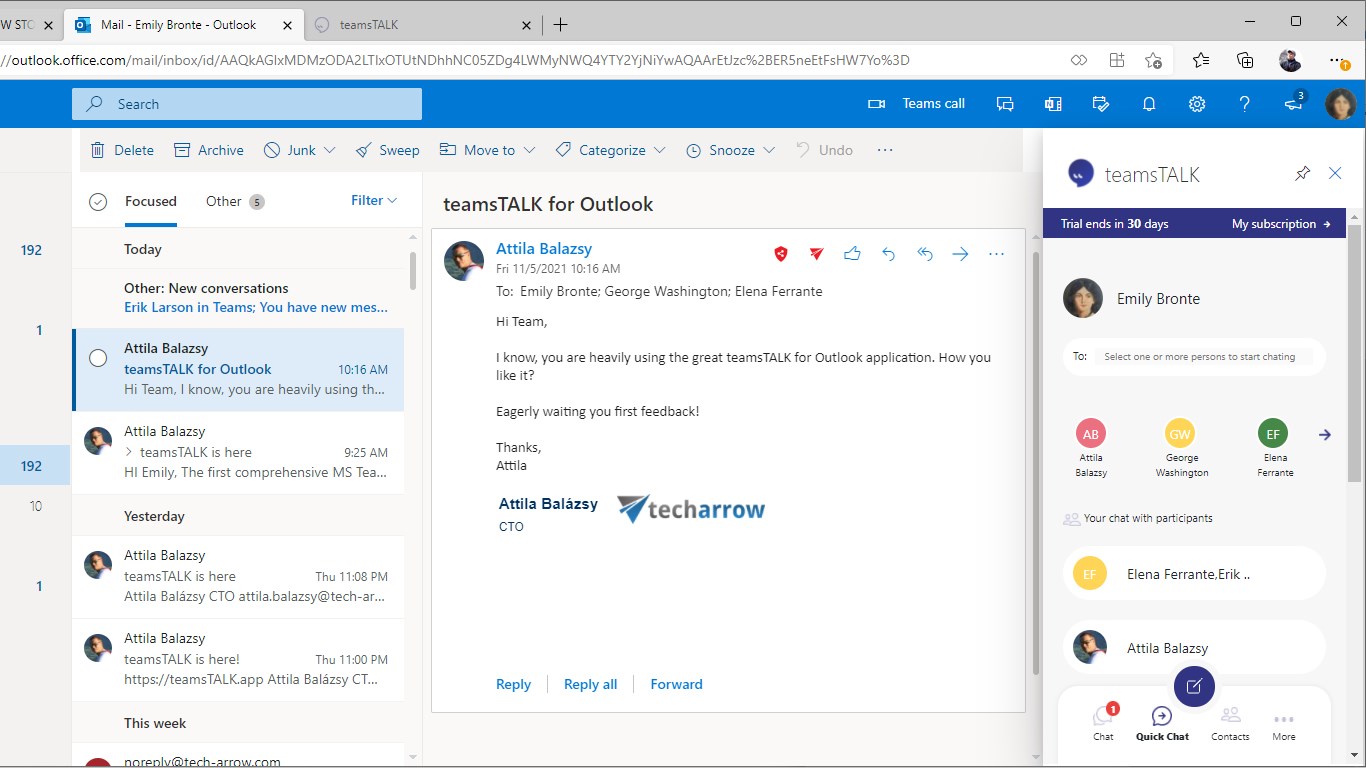
Task: Open a new browser tab
Action: 560,24
